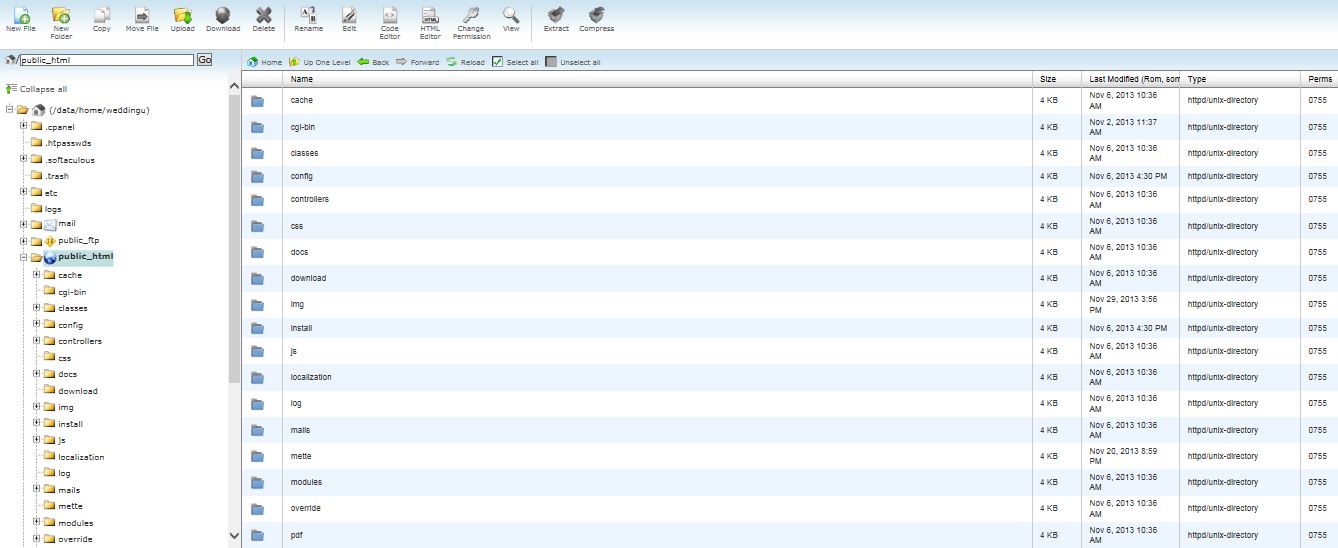1338x548 pixels.
Task: Click the New File toolbar icon
Action: point(20,16)
